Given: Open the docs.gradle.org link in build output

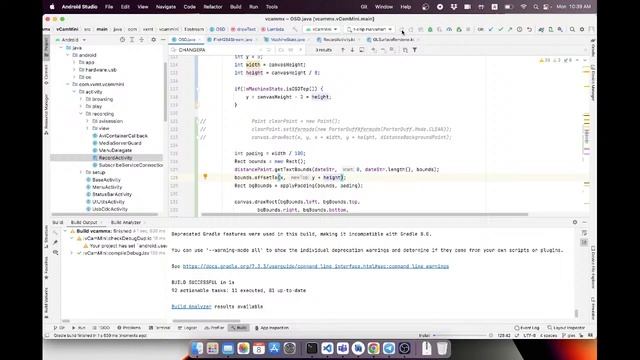Looking at the screenshot, I should coord(316,266).
